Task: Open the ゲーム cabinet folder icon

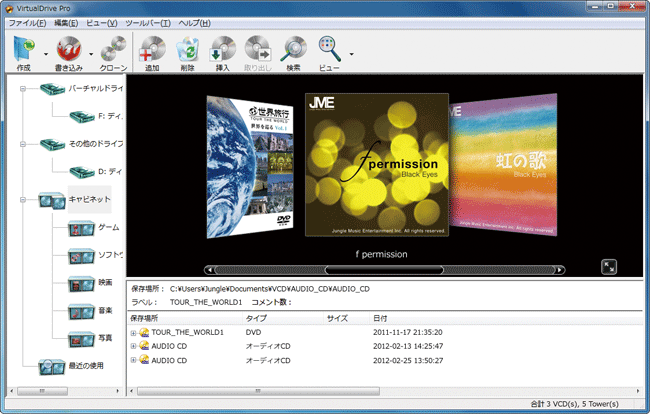Action: tap(81, 229)
